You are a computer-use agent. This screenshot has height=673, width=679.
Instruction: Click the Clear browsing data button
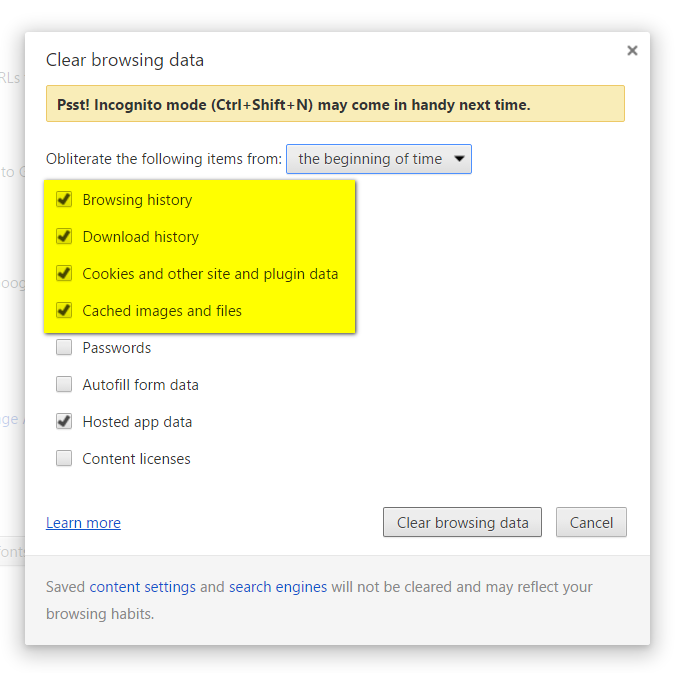pos(462,522)
